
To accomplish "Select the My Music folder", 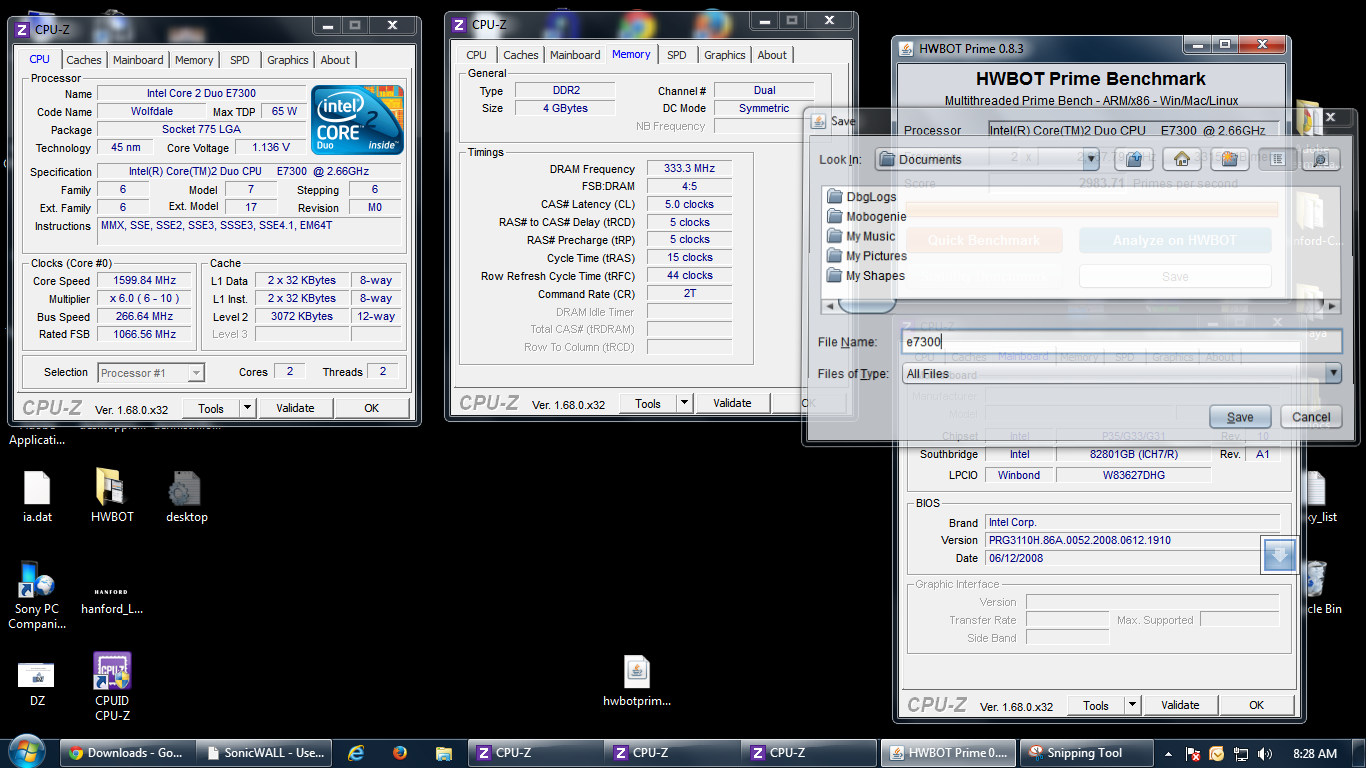I will pos(861,236).
